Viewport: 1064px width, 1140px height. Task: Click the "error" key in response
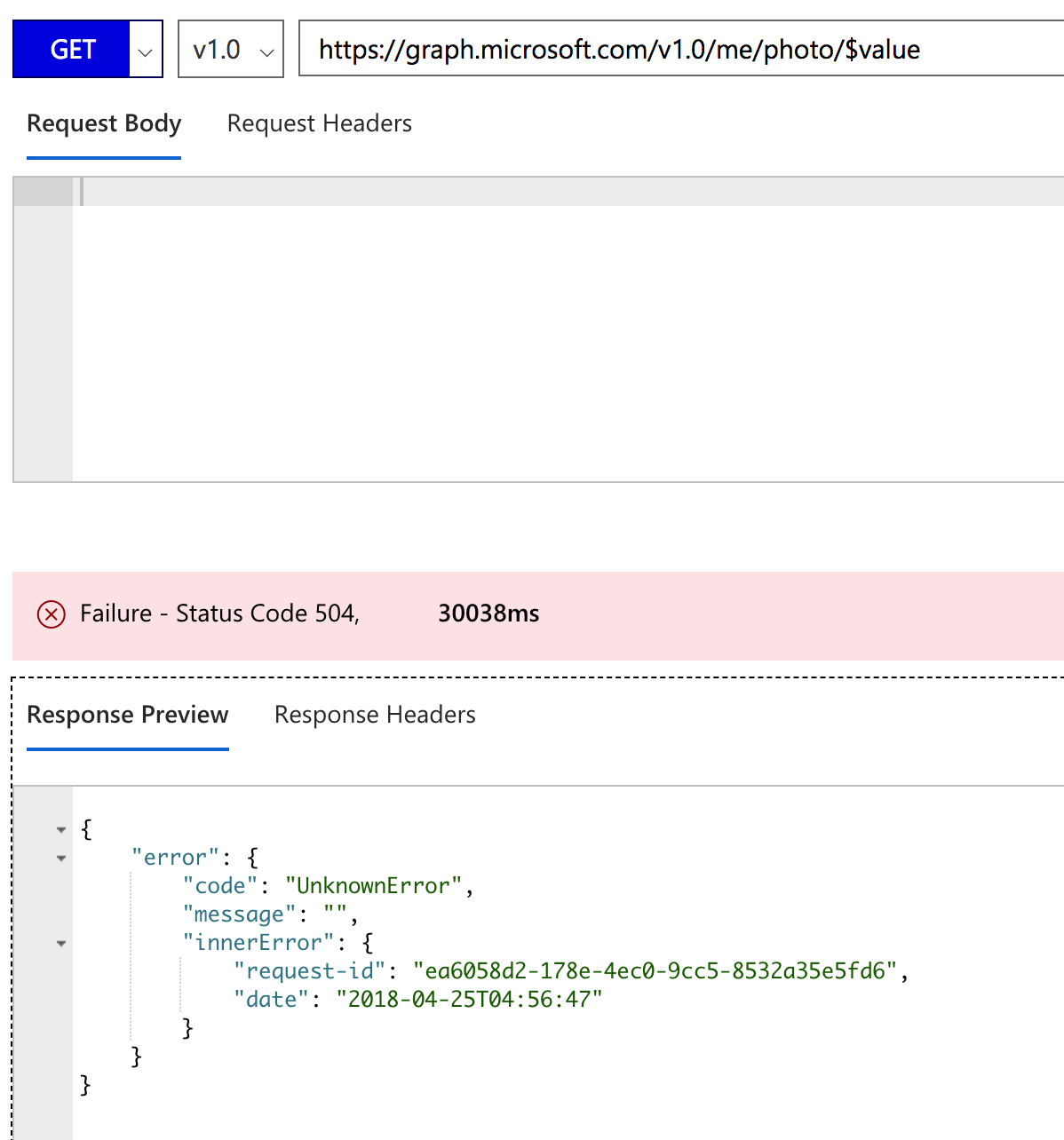point(175,858)
